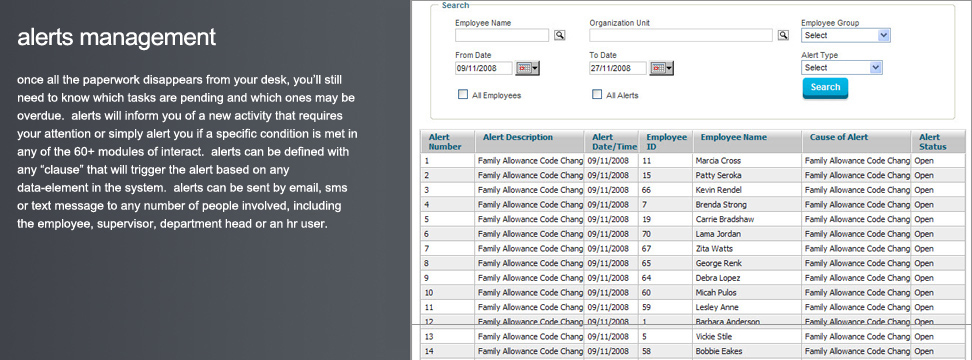Select the Lesley Anne employee name cell
This screenshot has height=360, width=972.
(748, 307)
